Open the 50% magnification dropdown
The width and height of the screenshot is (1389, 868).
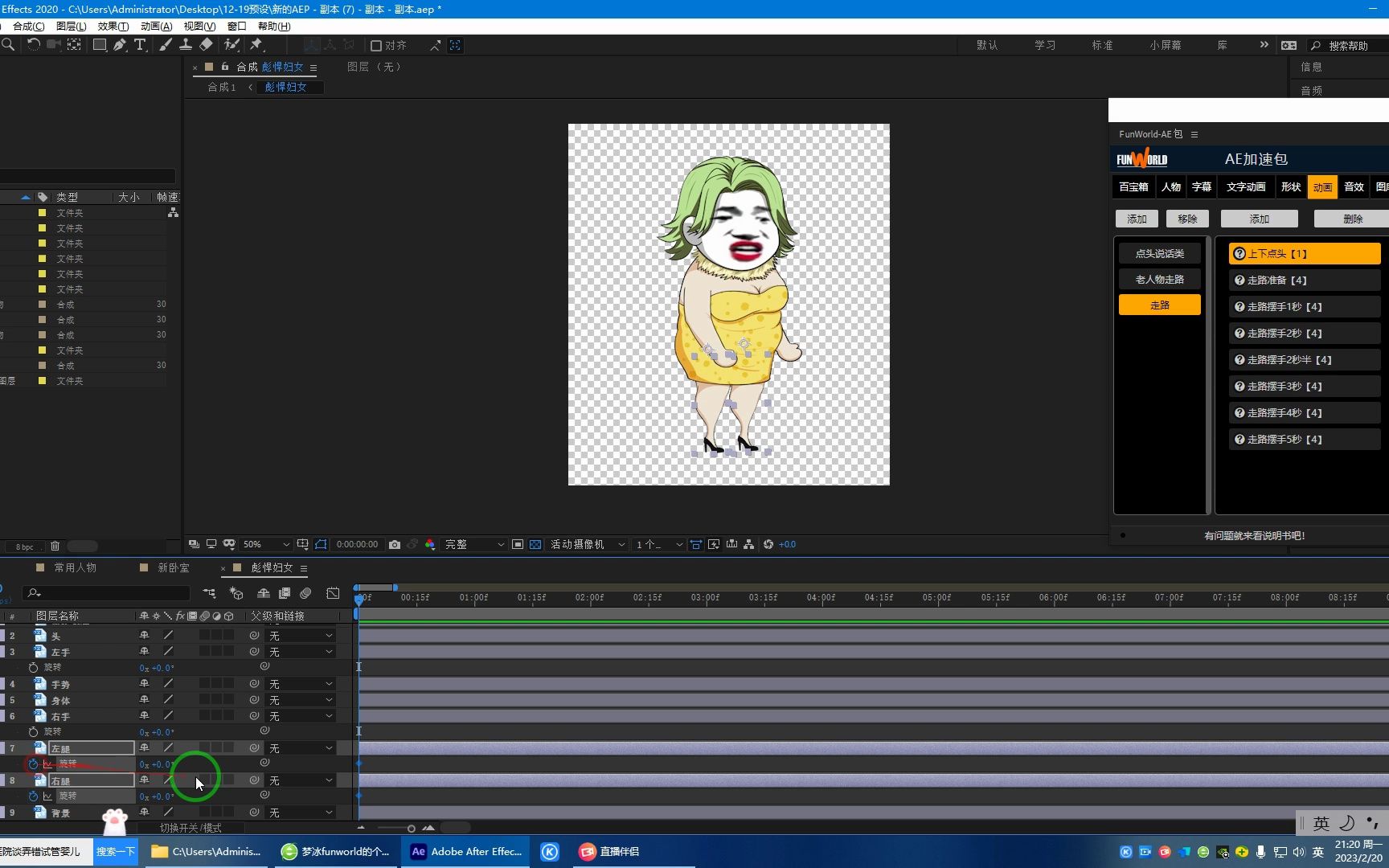point(266,545)
